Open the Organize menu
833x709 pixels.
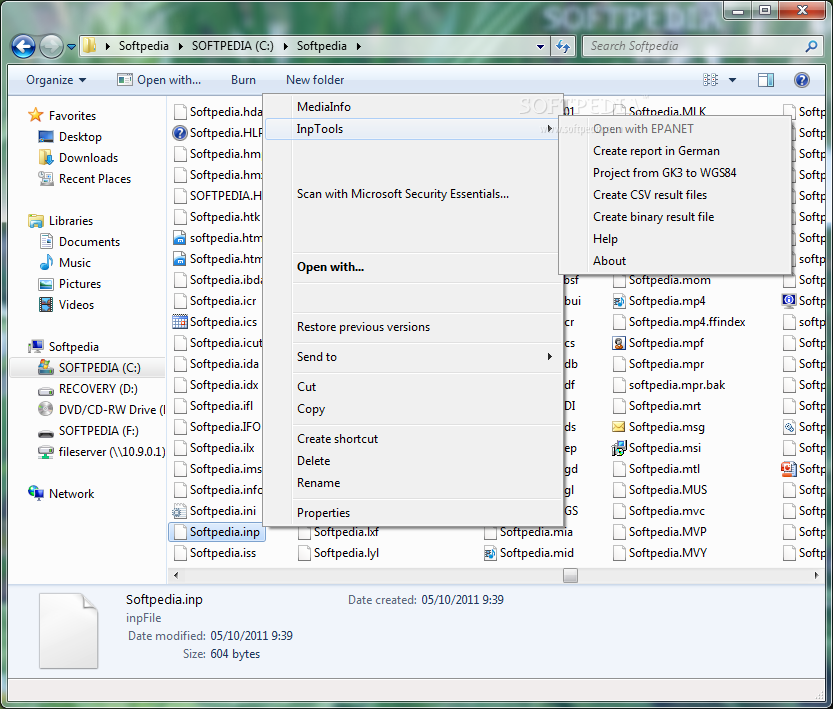click(x=56, y=80)
